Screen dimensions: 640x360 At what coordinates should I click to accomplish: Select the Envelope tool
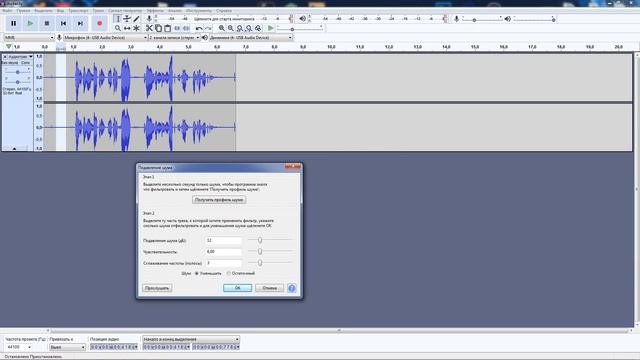click(x=127, y=19)
